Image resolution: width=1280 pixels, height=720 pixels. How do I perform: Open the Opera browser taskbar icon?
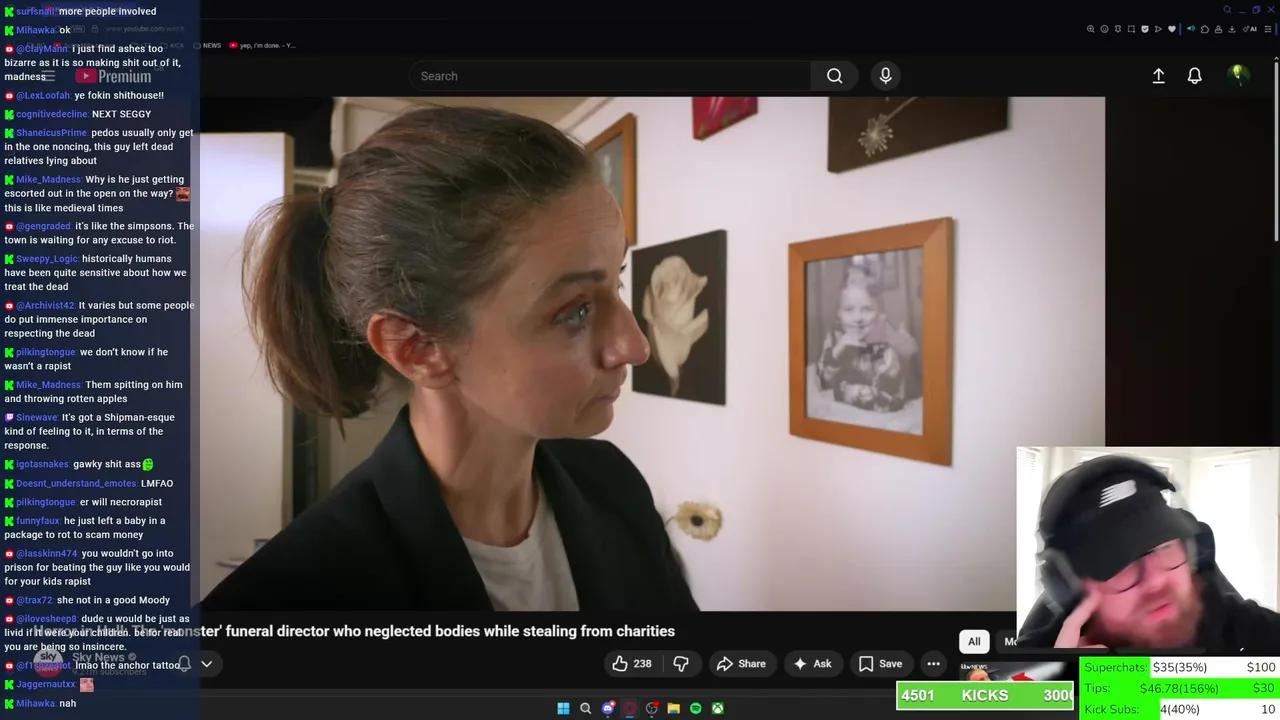coord(630,708)
